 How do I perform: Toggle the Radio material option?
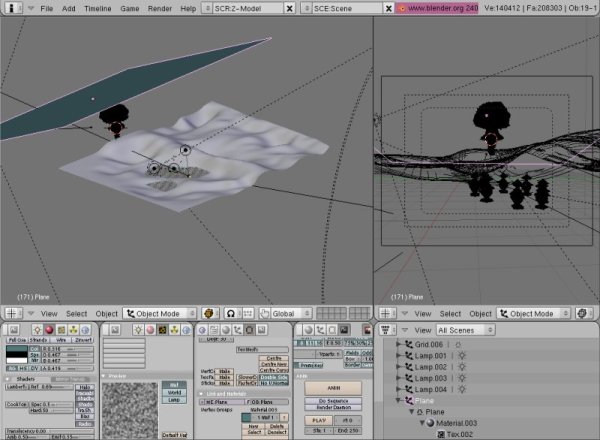[x=85, y=424]
